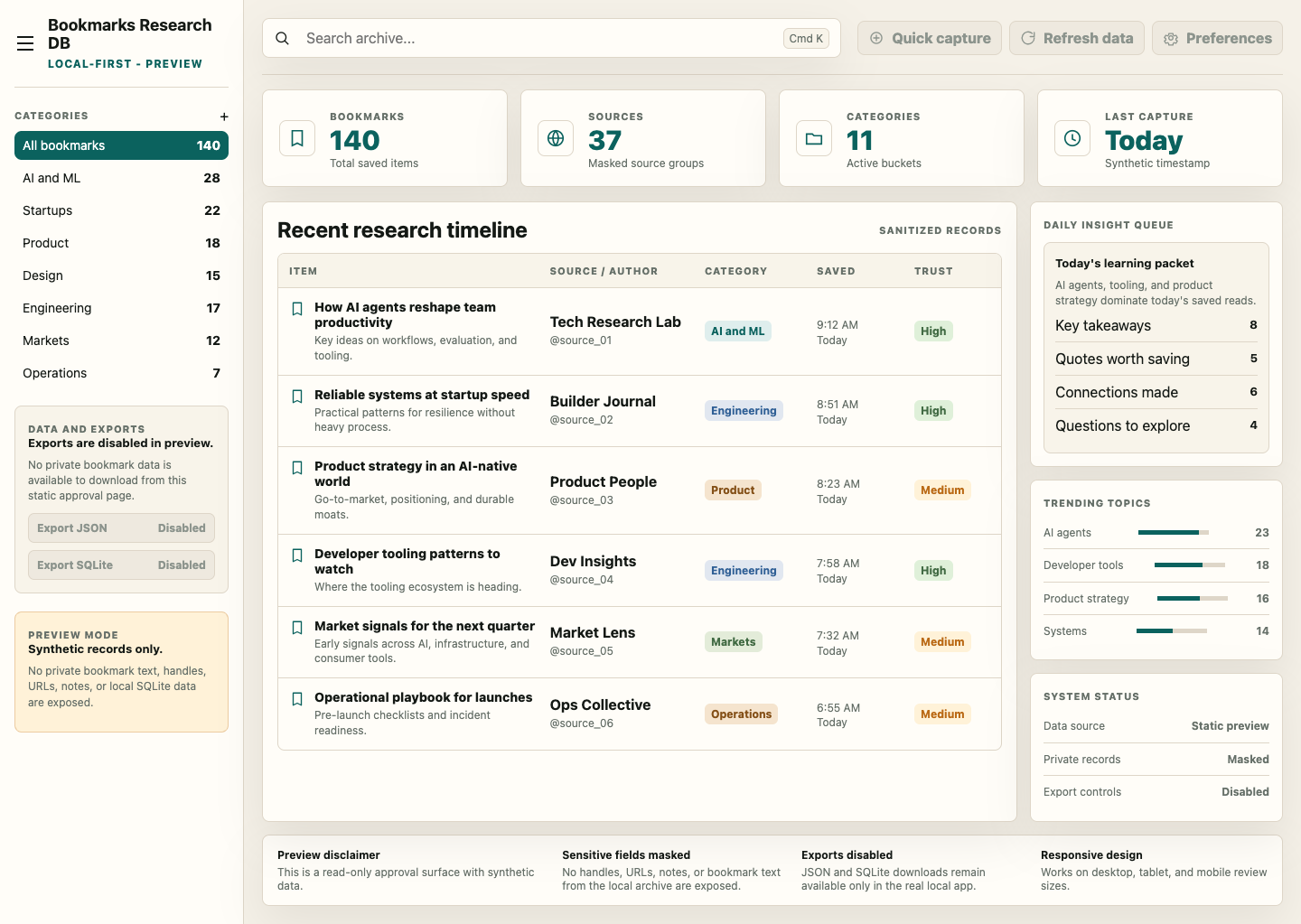Screen dimensions: 1301x924
Task: Click Medium trust badge for Ops Collective
Action: click(942, 714)
